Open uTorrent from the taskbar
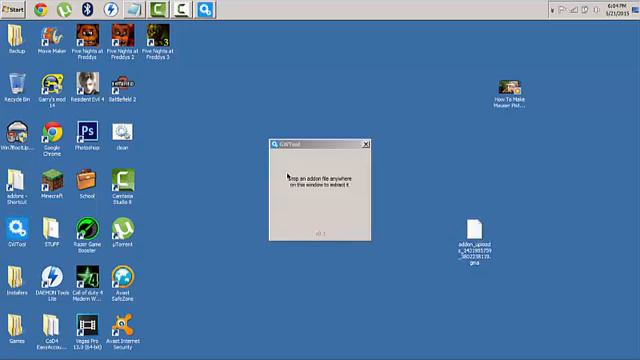Image resolution: width=640 pixels, height=360 pixels. click(x=64, y=9)
